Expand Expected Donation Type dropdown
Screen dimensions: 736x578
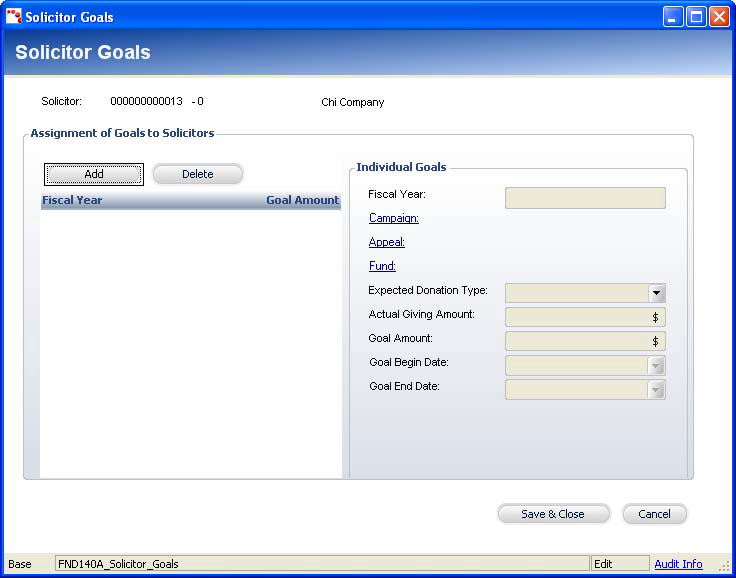[656, 293]
